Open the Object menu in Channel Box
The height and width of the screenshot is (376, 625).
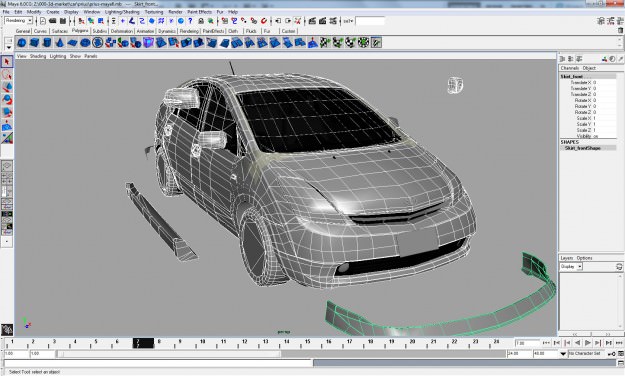click(589, 68)
